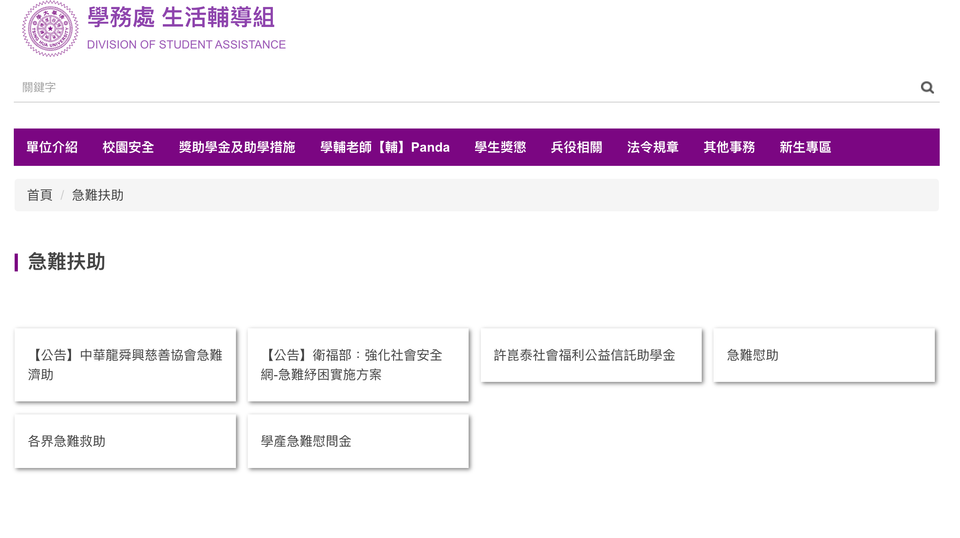Open the 兵役相關 menu
The image size is (960, 538).
pos(576,147)
